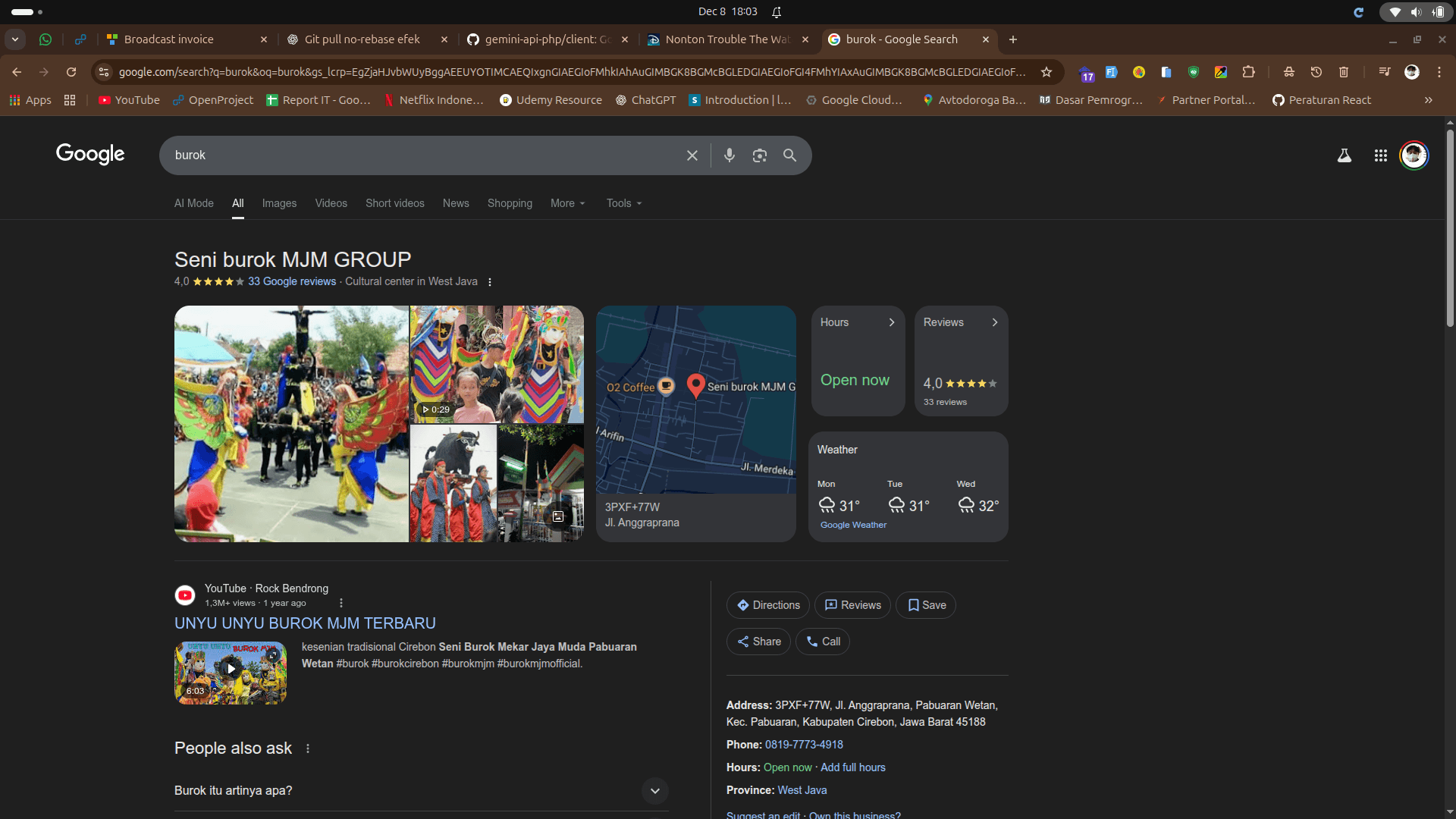Open Apps shortcut in bookmarks bar
Screen dimensions: 1456x819
pos(30,100)
